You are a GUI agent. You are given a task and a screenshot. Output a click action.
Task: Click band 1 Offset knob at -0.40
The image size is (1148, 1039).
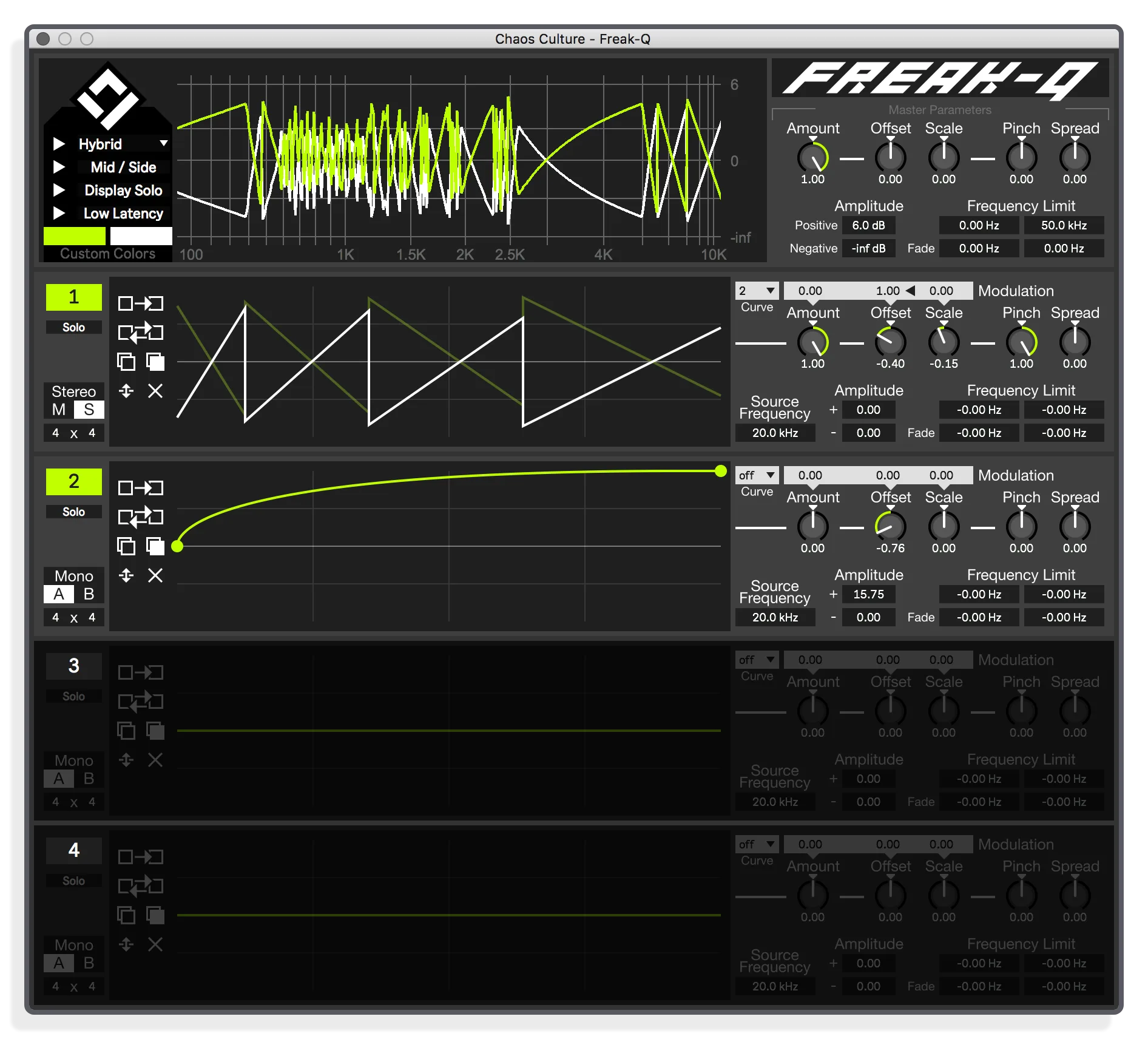[890, 342]
